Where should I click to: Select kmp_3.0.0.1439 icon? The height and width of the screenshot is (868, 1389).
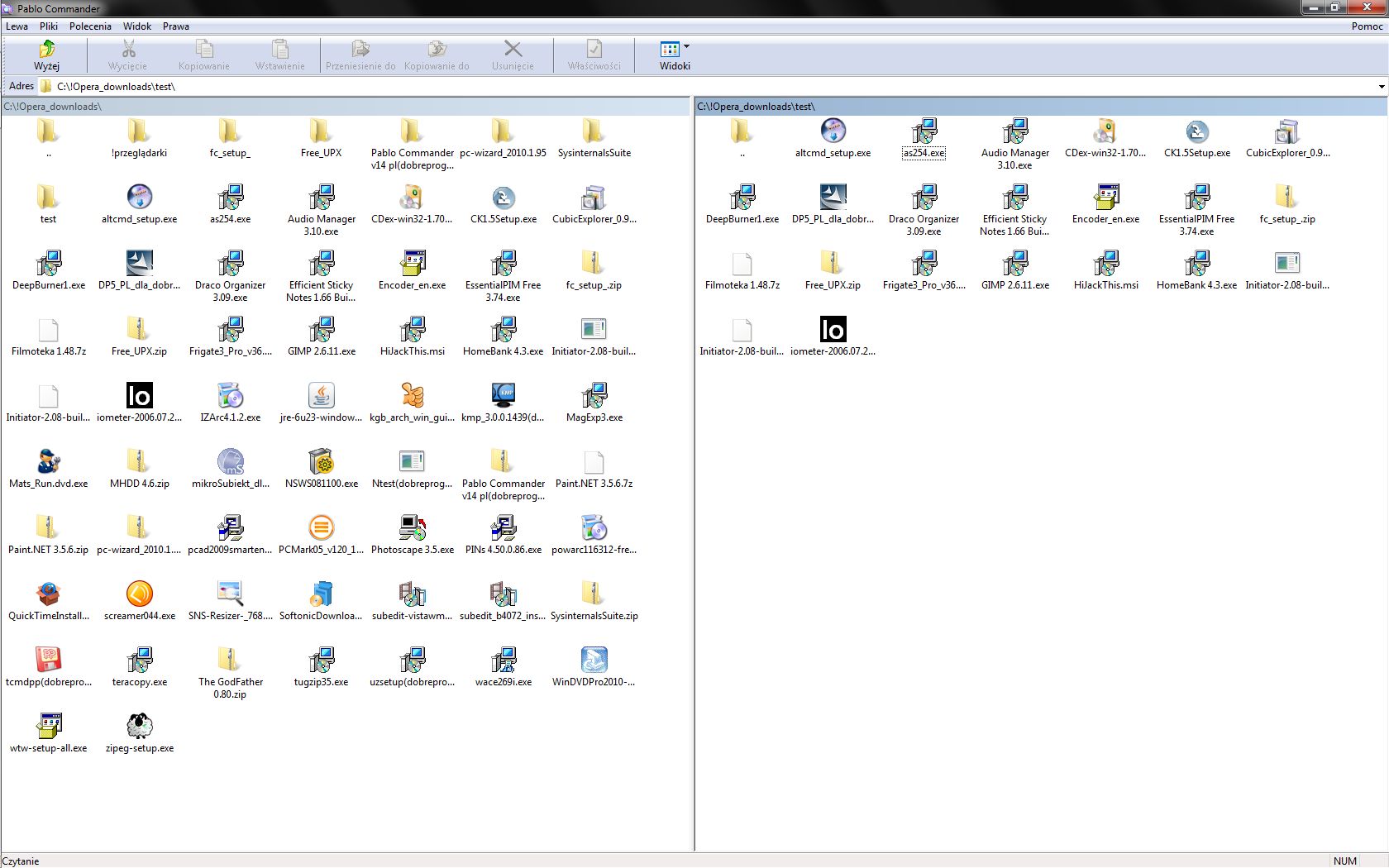(x=503, y=396)
